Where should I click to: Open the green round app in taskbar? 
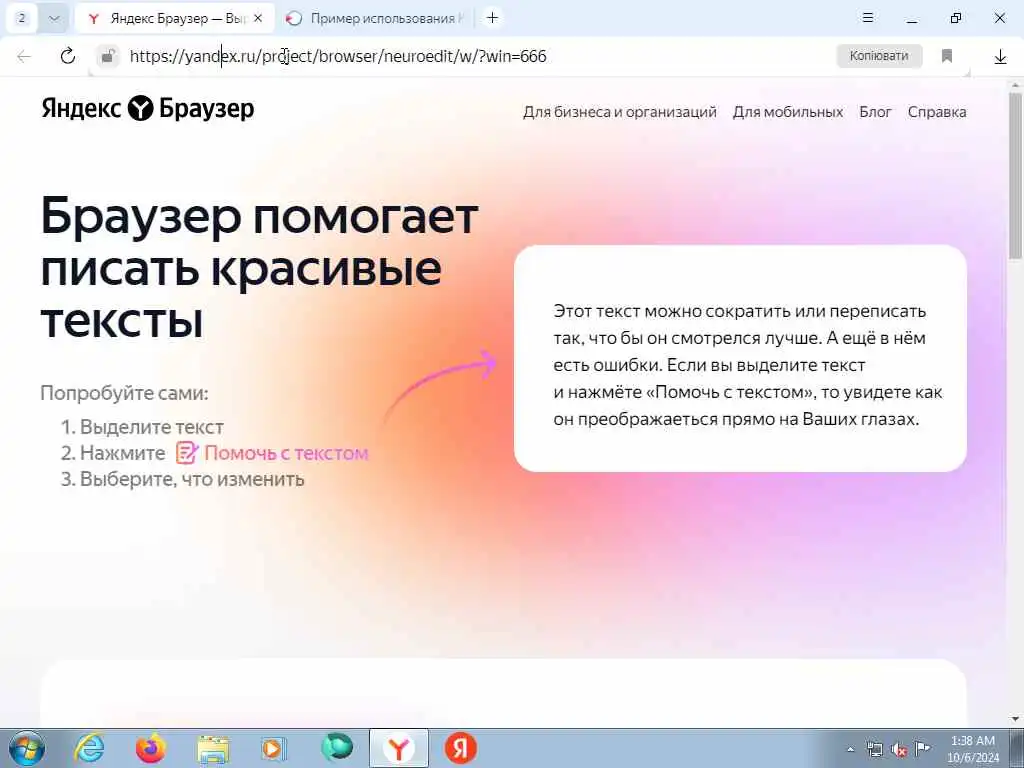tap(336, 748)
